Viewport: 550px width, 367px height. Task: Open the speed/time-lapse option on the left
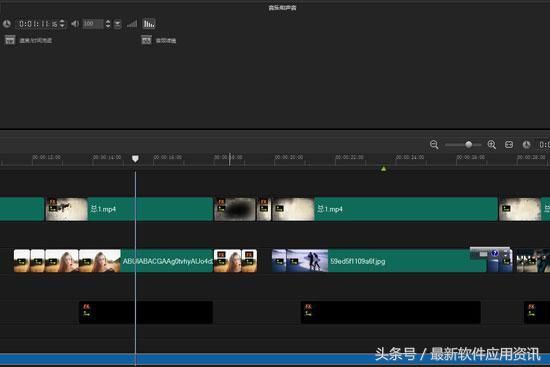pyautogui.click(x=28, y=40)
